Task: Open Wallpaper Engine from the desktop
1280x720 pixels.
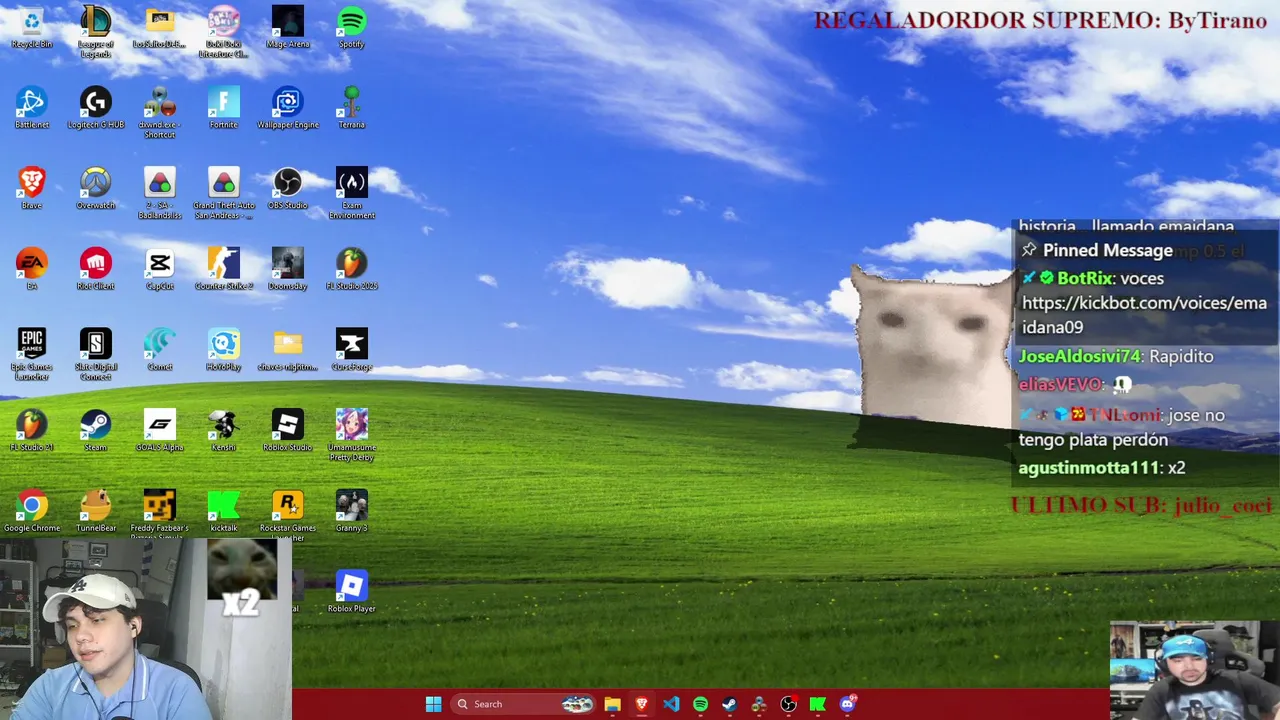Action: (288, 108)
